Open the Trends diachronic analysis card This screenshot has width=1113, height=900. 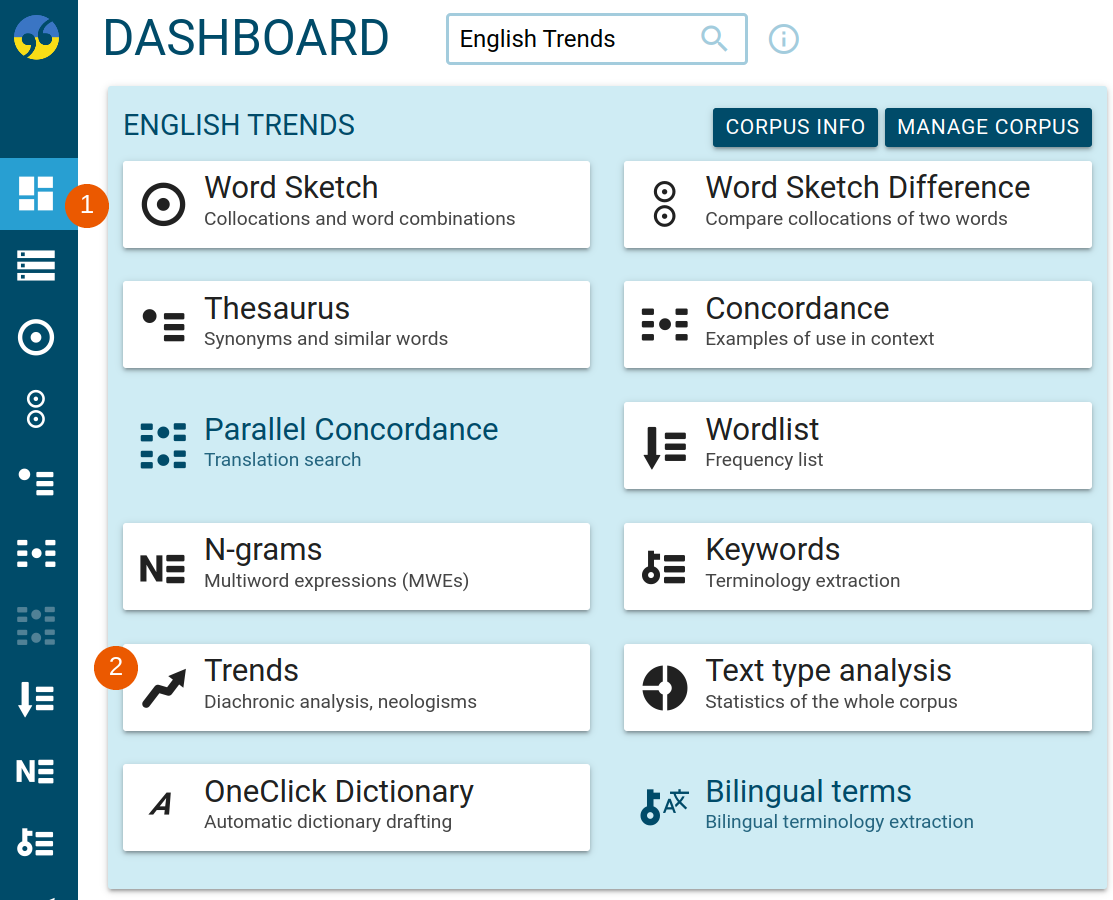click(356, 687)
